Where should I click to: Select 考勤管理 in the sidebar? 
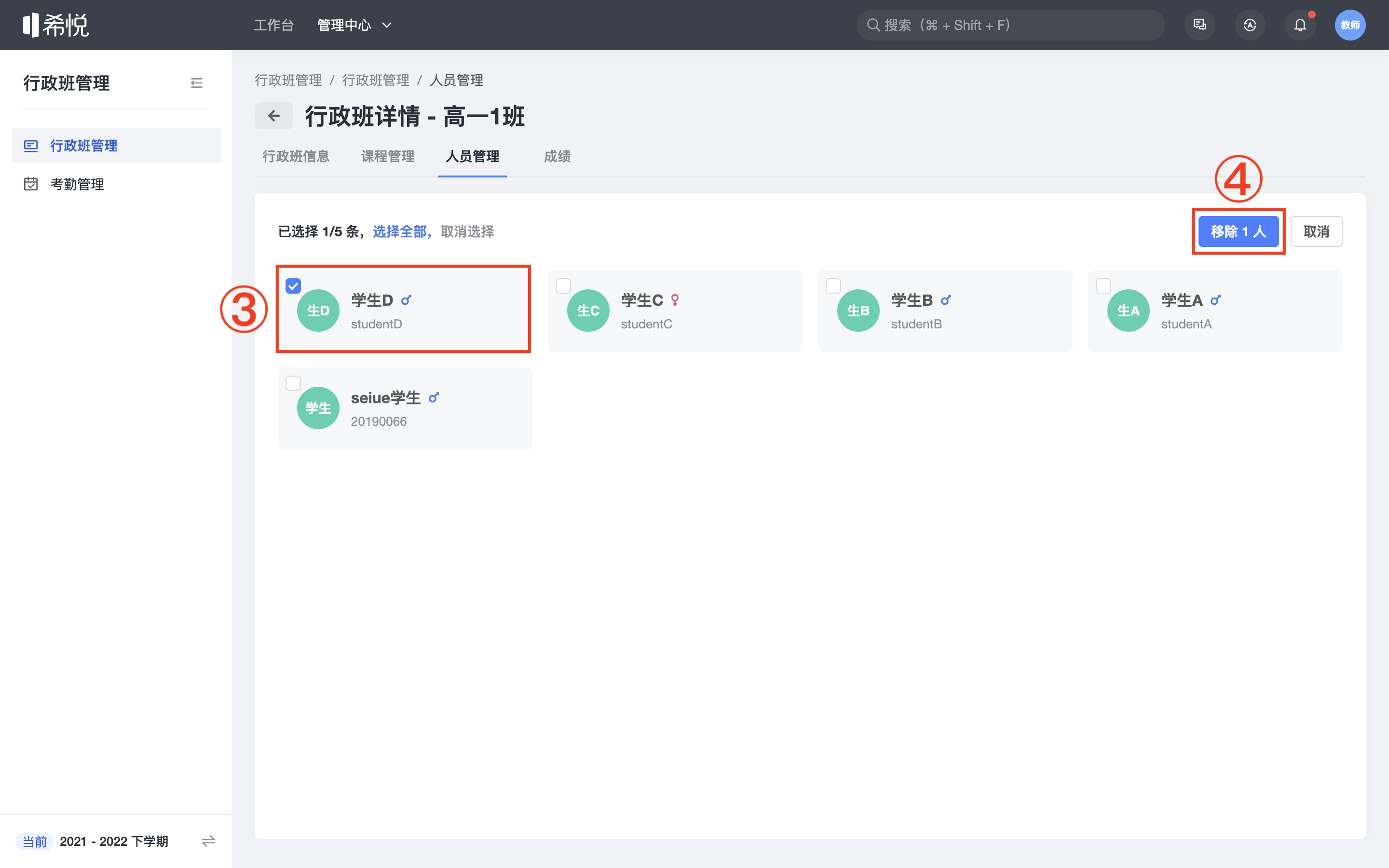116,184
